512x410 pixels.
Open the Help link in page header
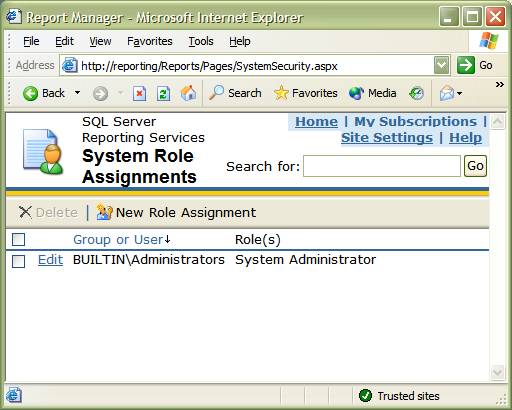[x=465, y=137]
